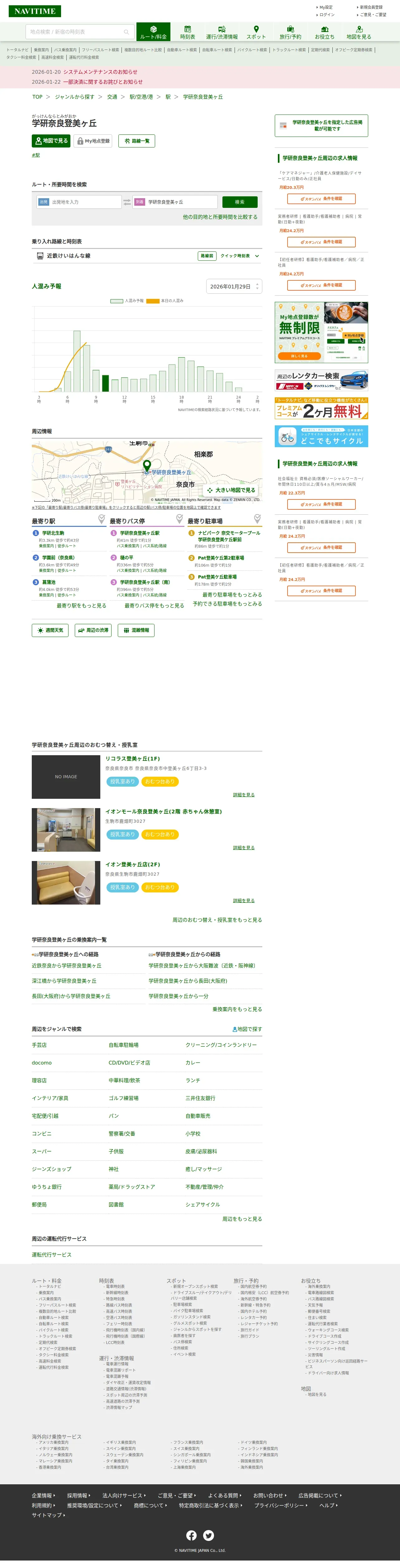Image resolution: width=400 pixels, height=1568 pixels.
Task: Click the 運転代行サービス link
Action: point(51,1255)
